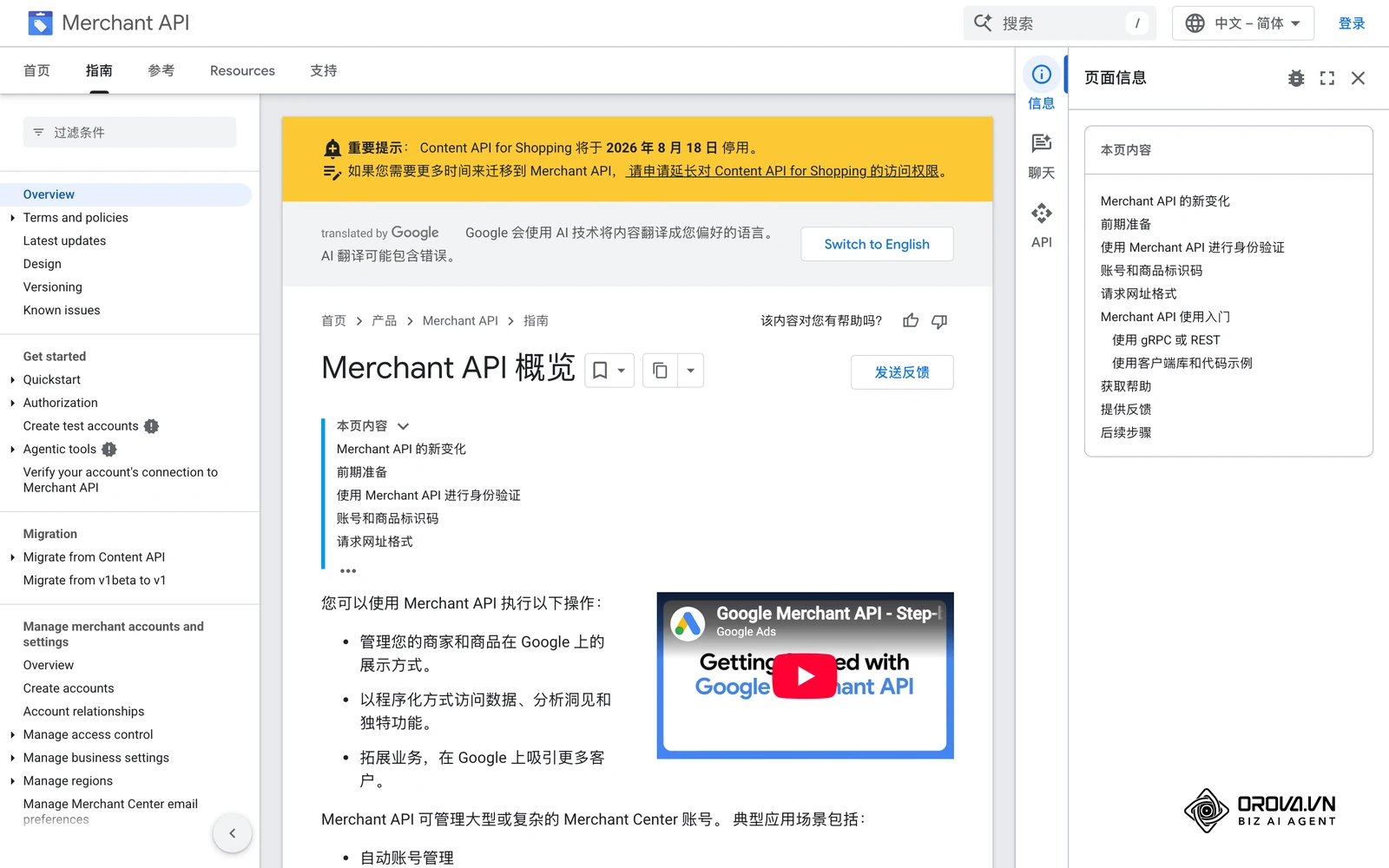The height and width of the screenshot is (868, 1389).
Task: Click the 发送反馈 button
Action: tap(902, 372)
